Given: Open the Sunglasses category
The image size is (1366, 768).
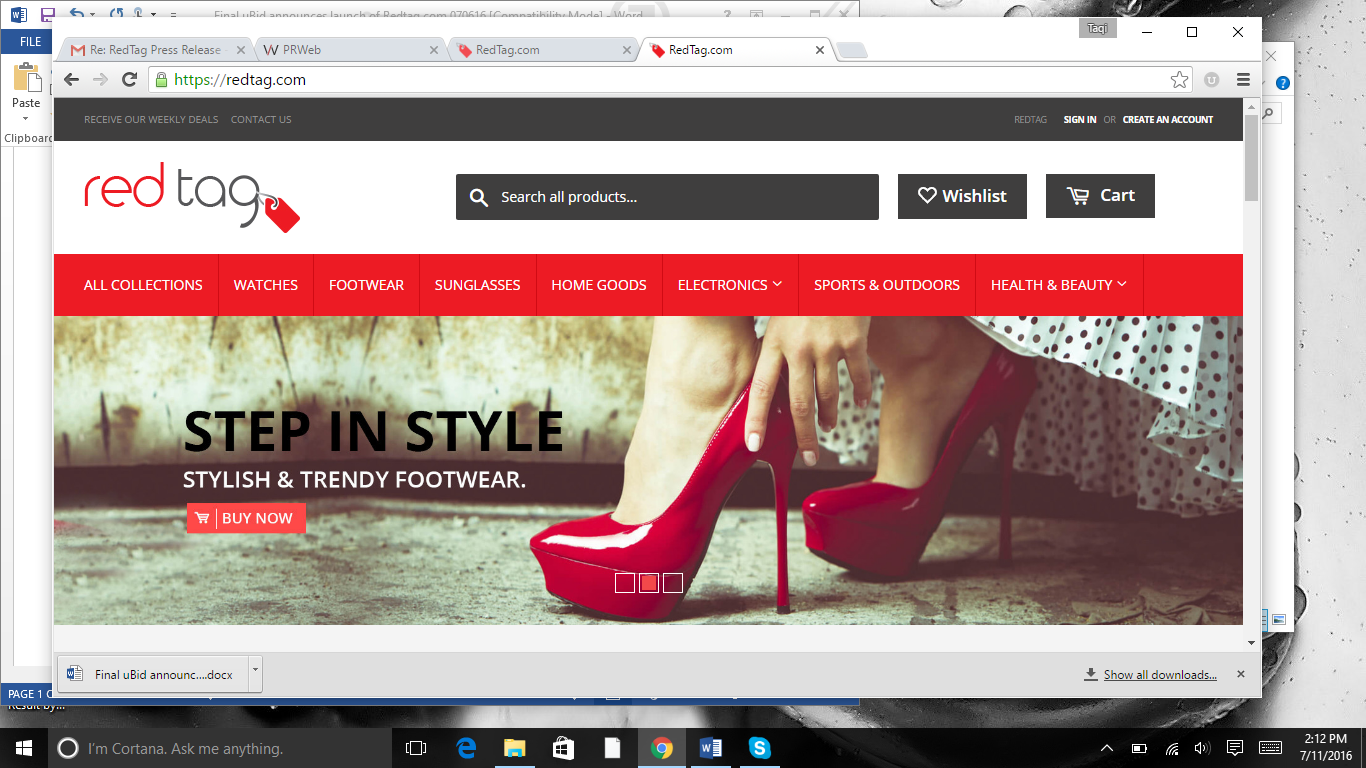Looking at the screenshot, I should (478, 285).
